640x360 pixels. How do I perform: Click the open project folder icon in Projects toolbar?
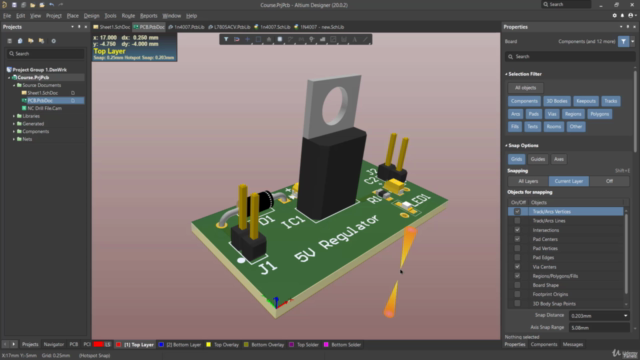click(x=31, y=41)
